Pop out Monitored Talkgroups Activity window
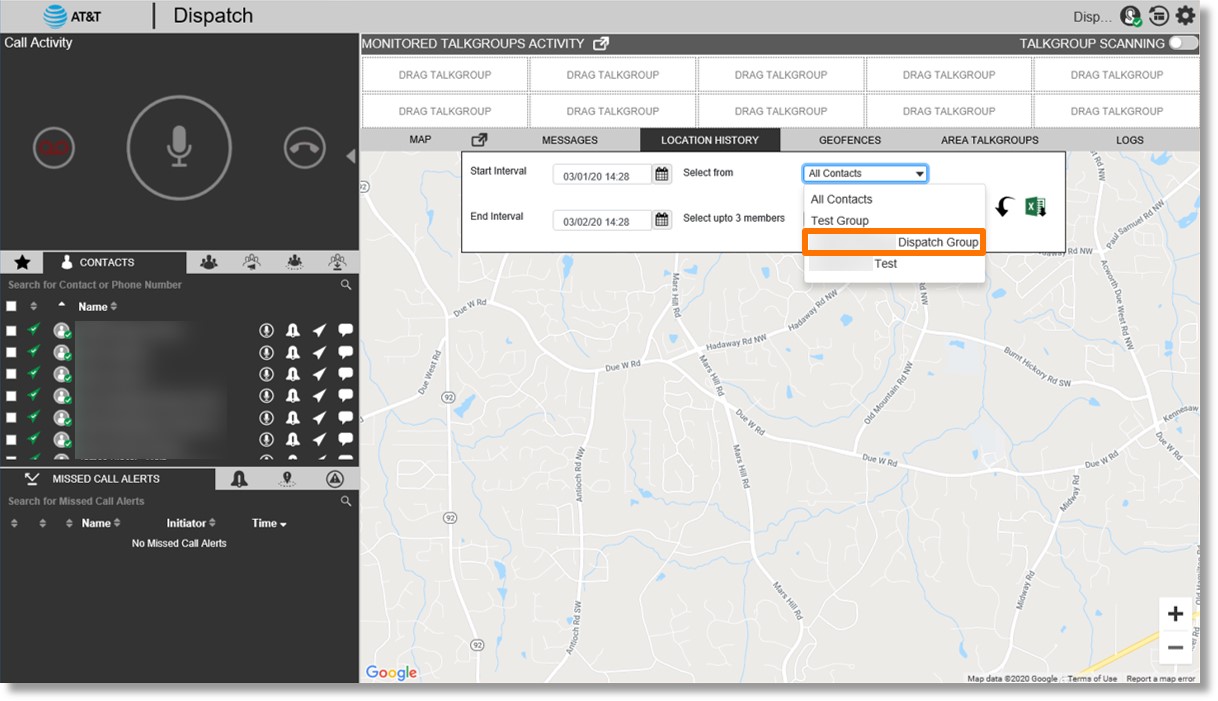This screenshot has height=701, width=1218. point(600,44)
